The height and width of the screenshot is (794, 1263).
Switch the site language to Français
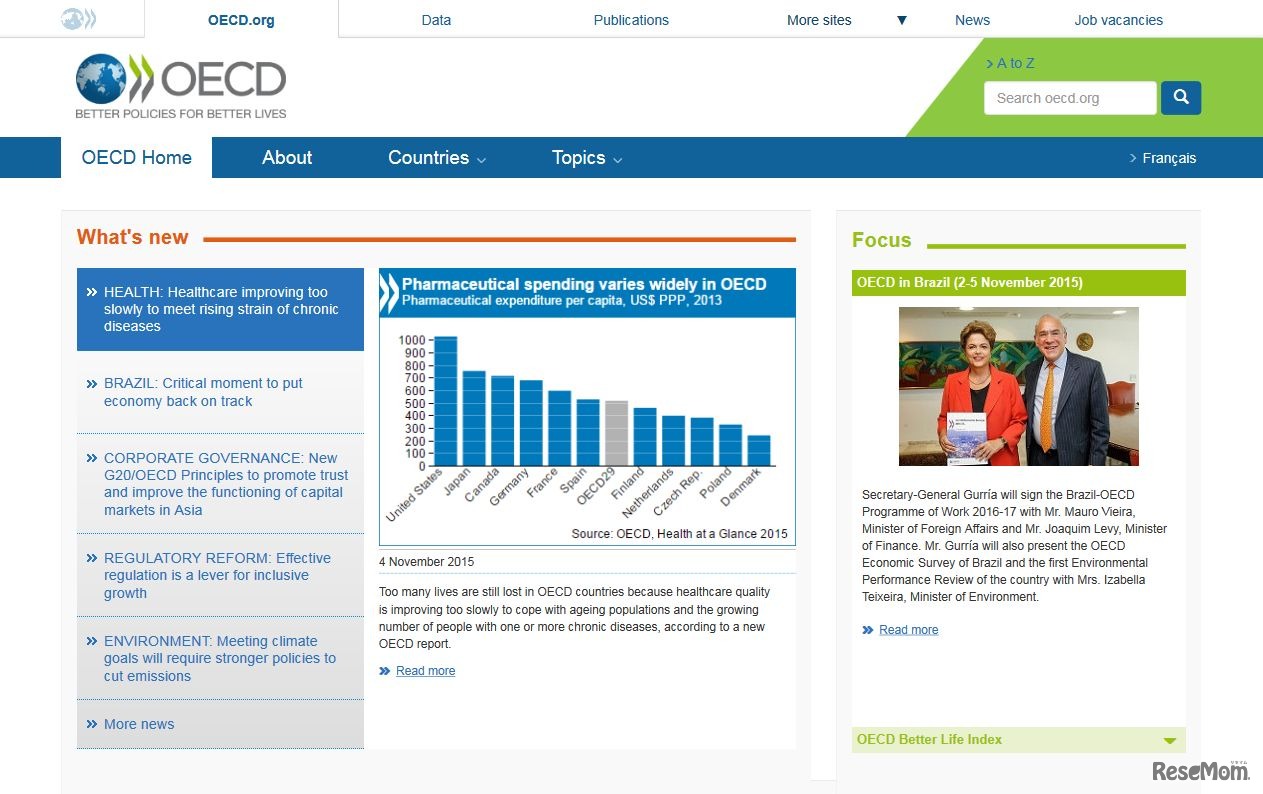(1168, 157)
